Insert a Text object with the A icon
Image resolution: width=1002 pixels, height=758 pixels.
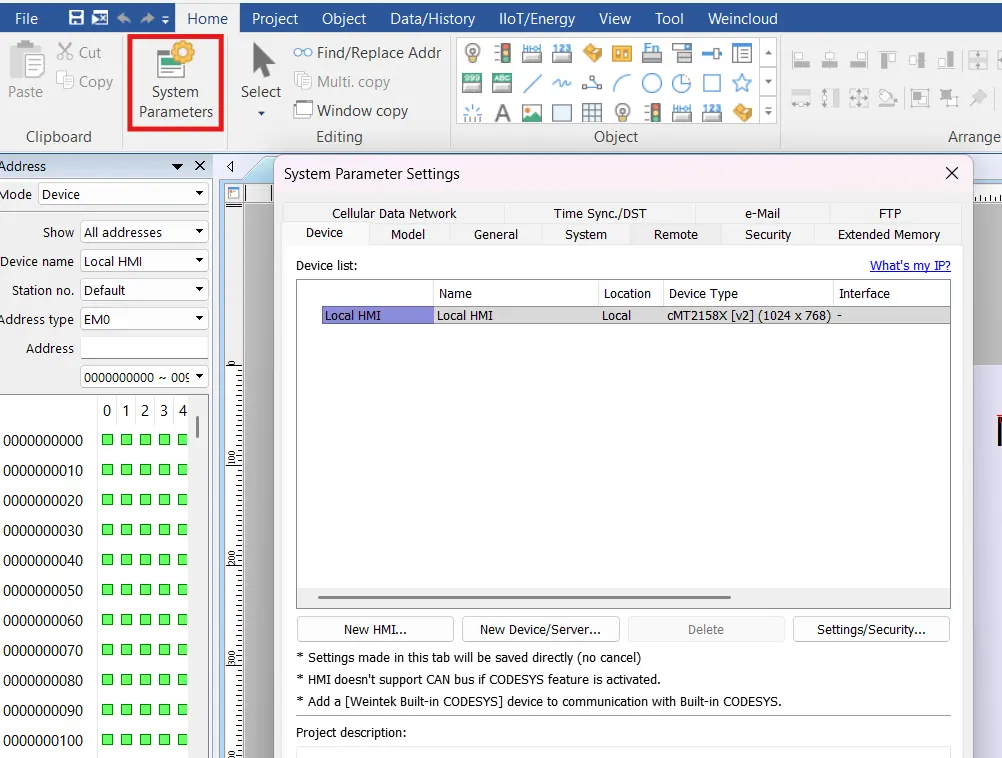(x=503, y=111)
